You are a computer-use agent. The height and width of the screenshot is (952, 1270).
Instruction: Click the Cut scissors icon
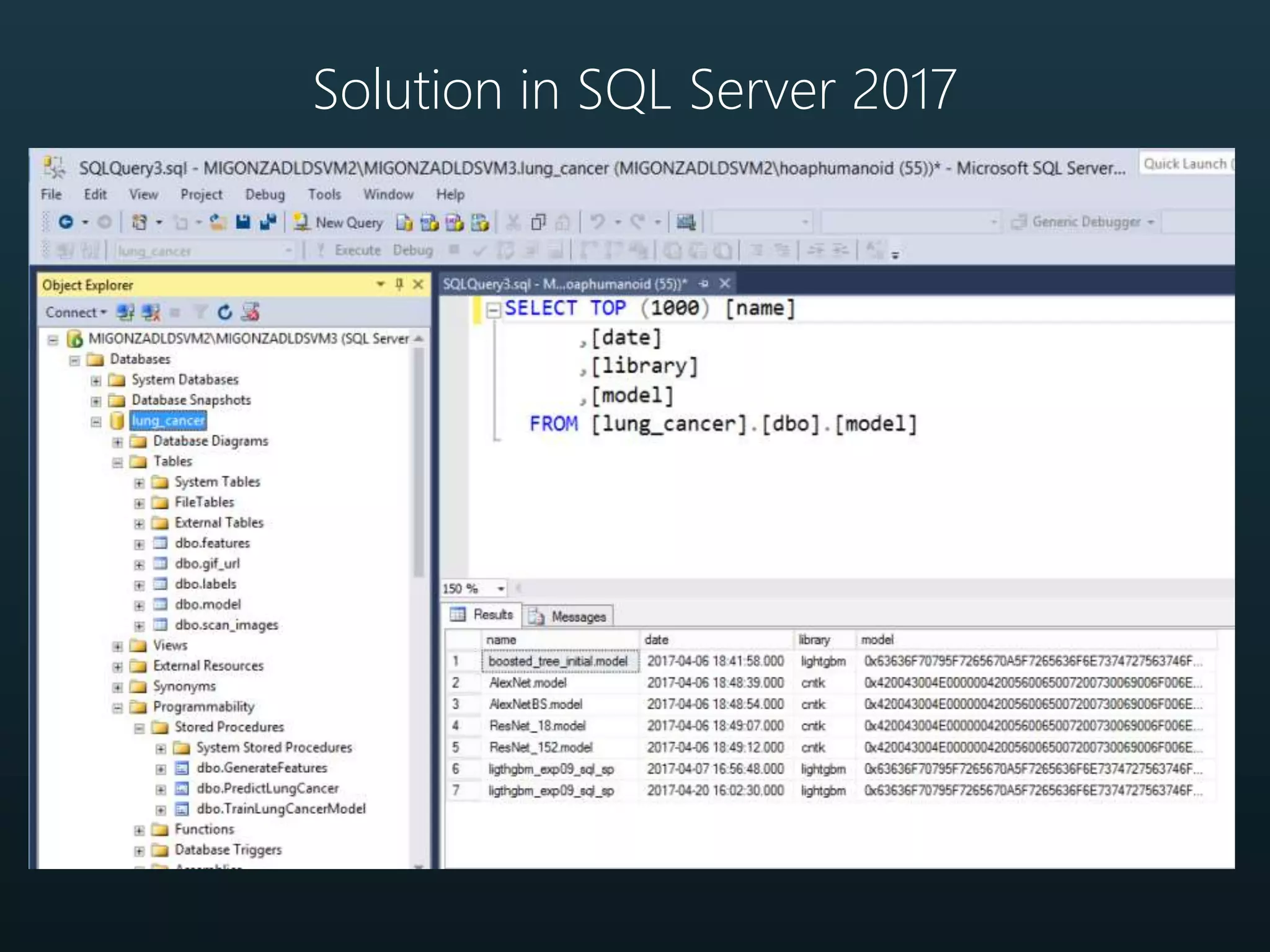(x=513, y=222)
